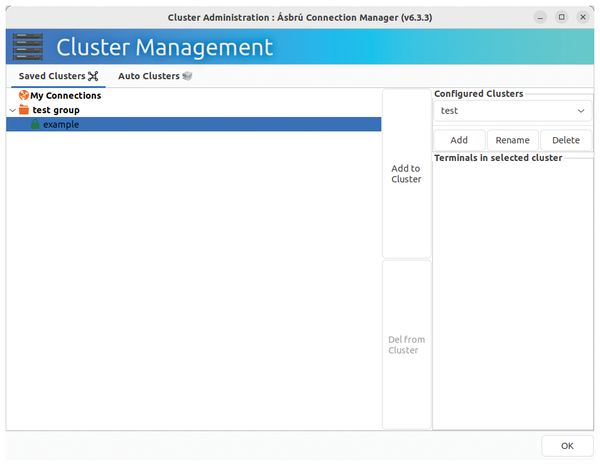The height and width of the screenshot is (466, 600).
Task: Click inside Terminals in selected cluster list
Action: [x=513, y=295]
